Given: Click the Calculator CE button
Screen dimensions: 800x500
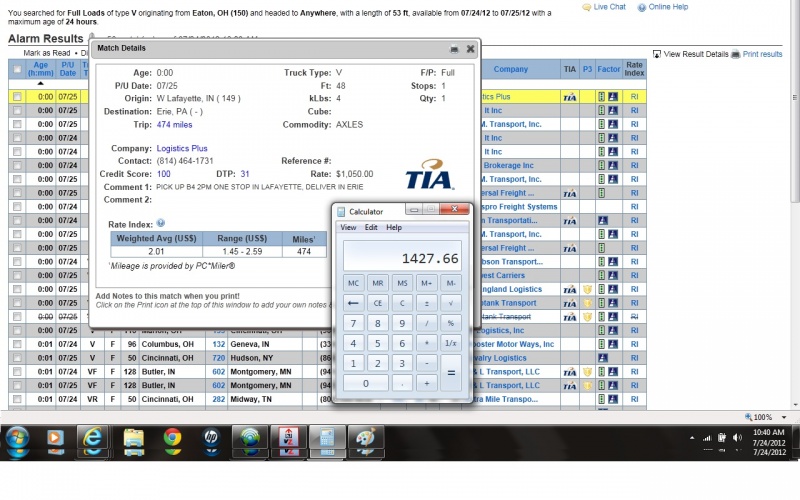Looking at the screenshot, I should tap(378, 303).
